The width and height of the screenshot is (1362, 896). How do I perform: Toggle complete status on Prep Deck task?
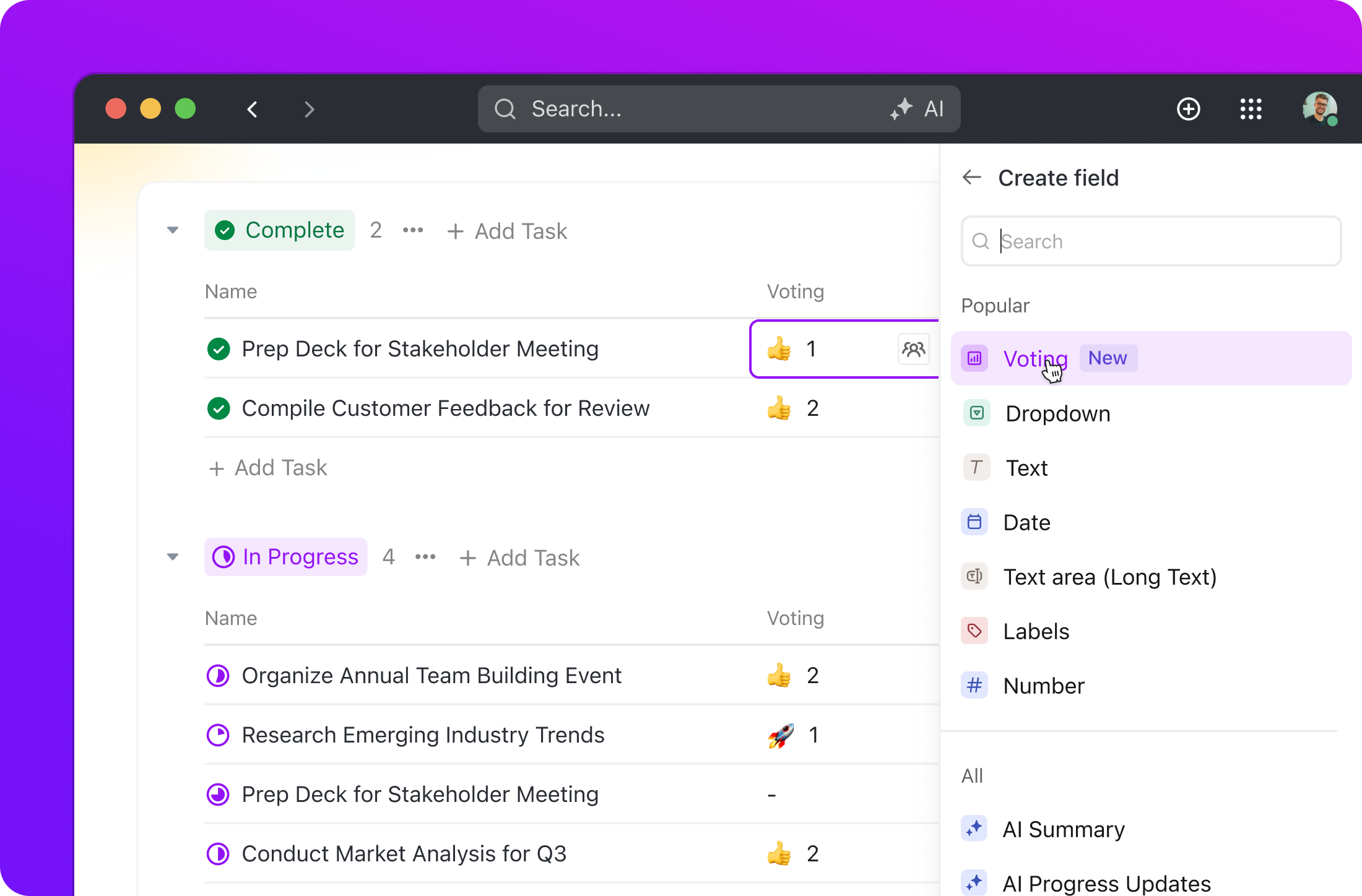pos(219,349)
